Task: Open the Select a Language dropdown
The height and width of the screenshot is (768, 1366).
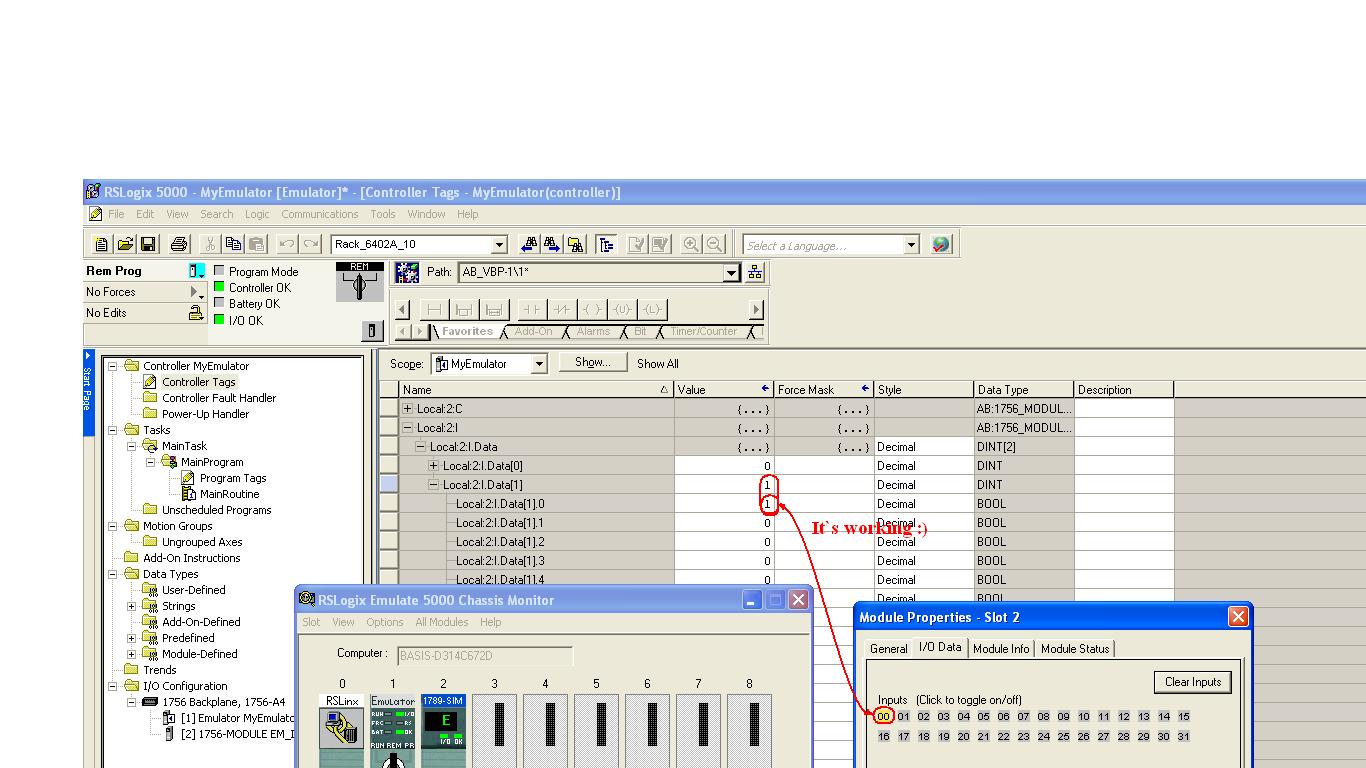Action: coord(911,245)
